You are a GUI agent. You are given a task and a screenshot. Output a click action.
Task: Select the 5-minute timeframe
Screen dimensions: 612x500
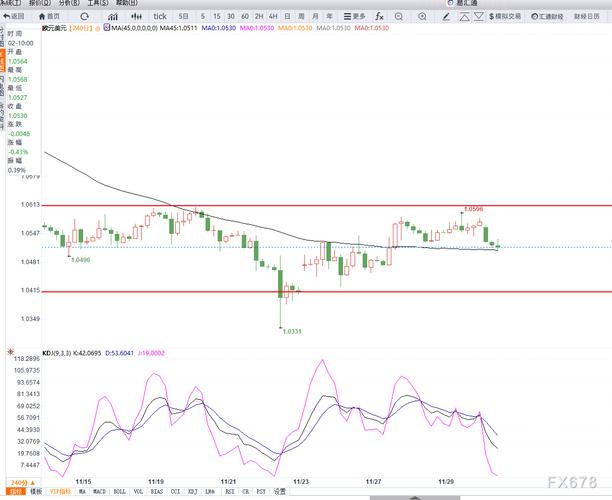pos(203,16)
